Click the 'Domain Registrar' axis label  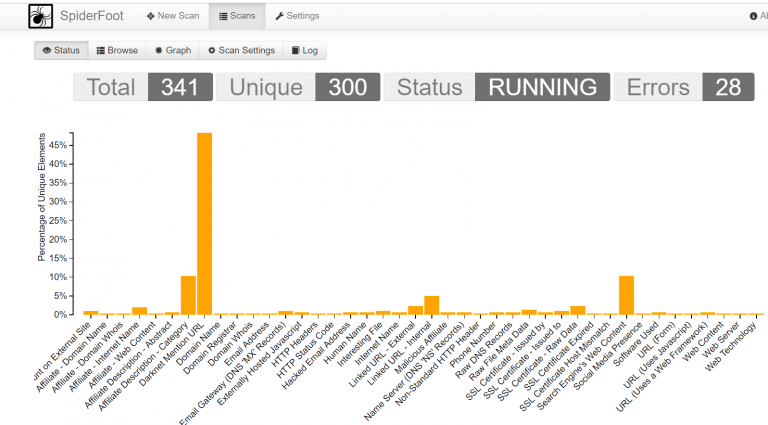(x=210, y=348)
